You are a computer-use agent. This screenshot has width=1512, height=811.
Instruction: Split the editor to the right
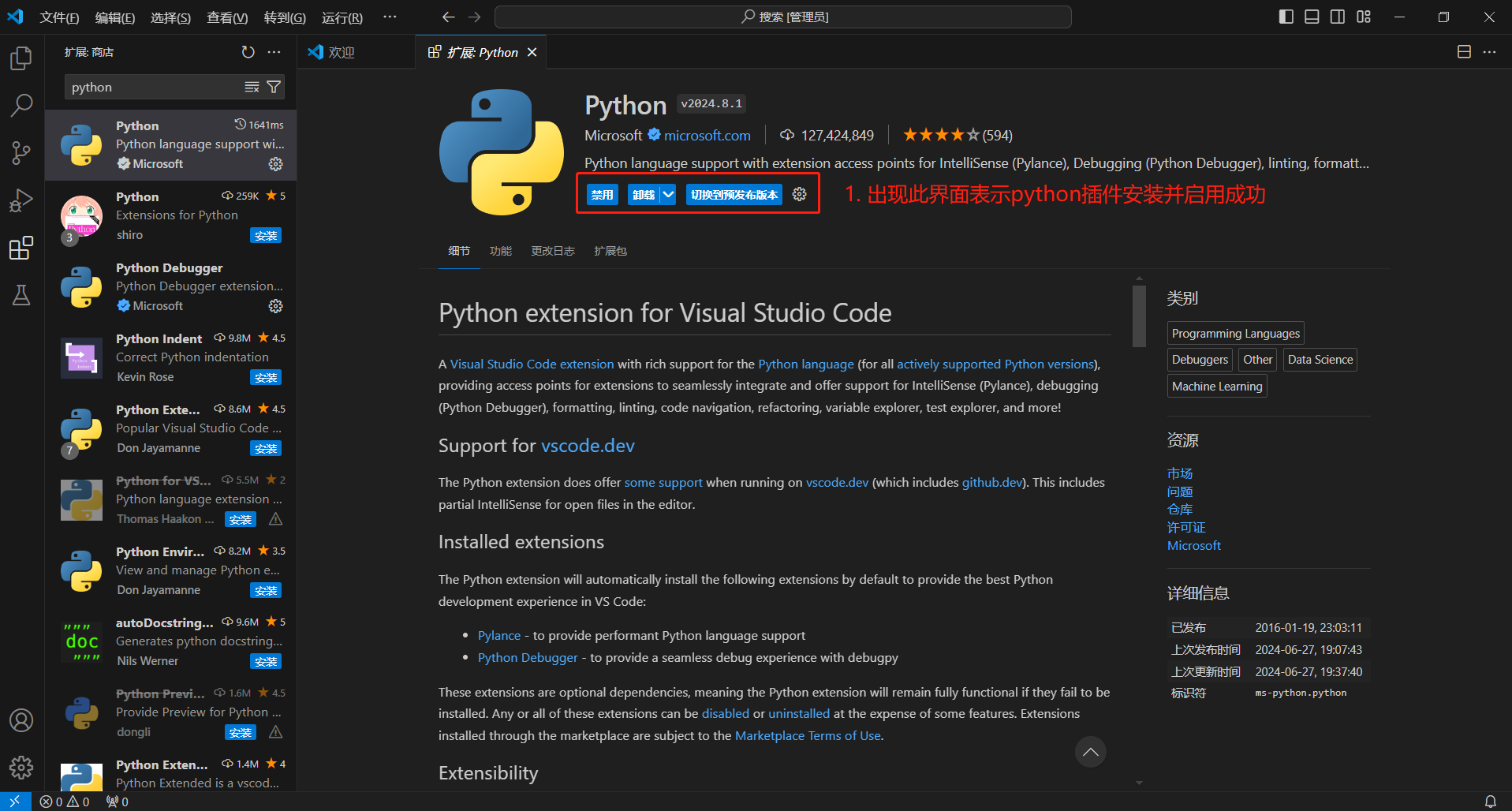point(1464,52)
